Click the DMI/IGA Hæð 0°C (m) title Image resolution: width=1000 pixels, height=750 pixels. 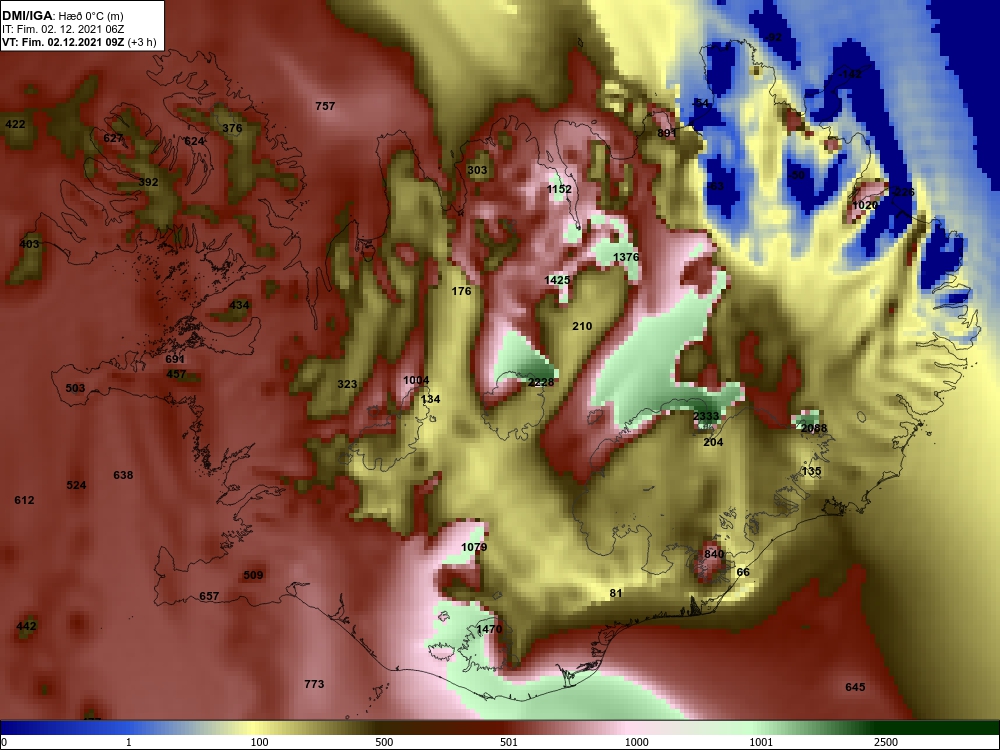[62, 16]
